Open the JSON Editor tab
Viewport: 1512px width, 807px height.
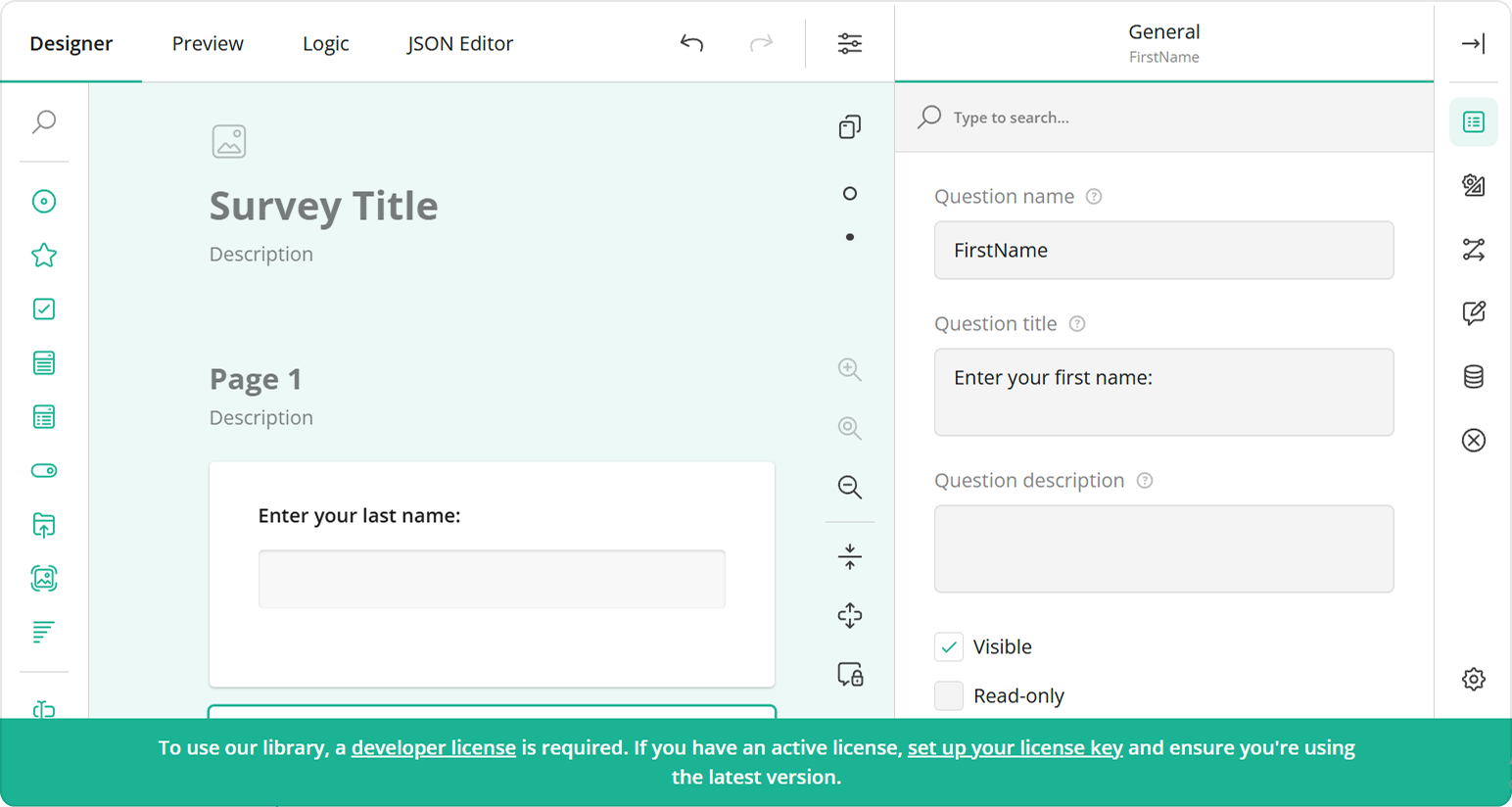pos(459,43)
